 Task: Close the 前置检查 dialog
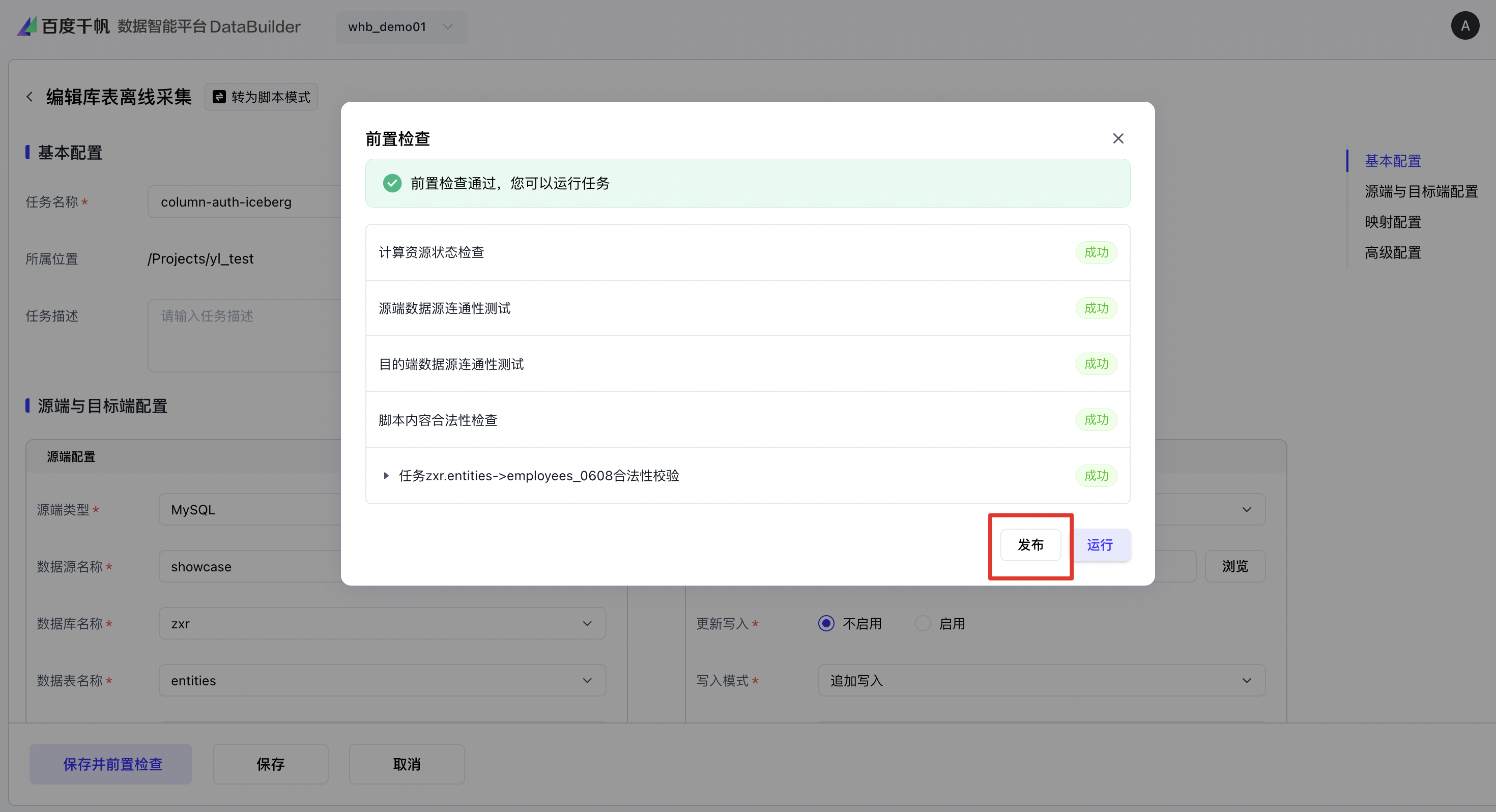[1118, 138]
